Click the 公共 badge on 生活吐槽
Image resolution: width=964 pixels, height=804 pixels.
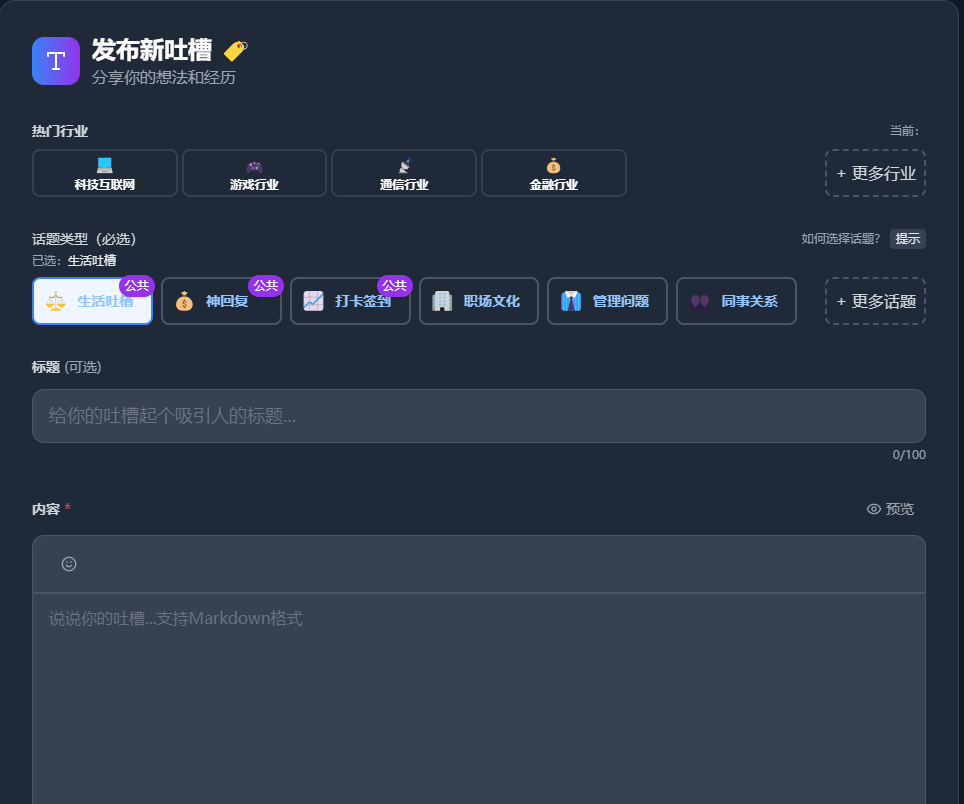point(137,286)
